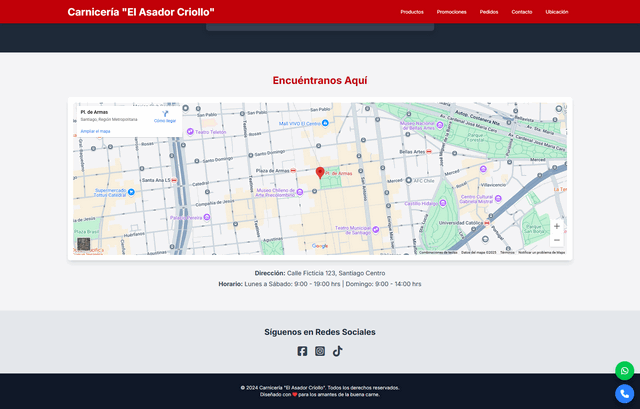The height and width of the screenshot is (409, 640).
Task: Click the blue phone call floating button
Action: (x=624, y=394)
